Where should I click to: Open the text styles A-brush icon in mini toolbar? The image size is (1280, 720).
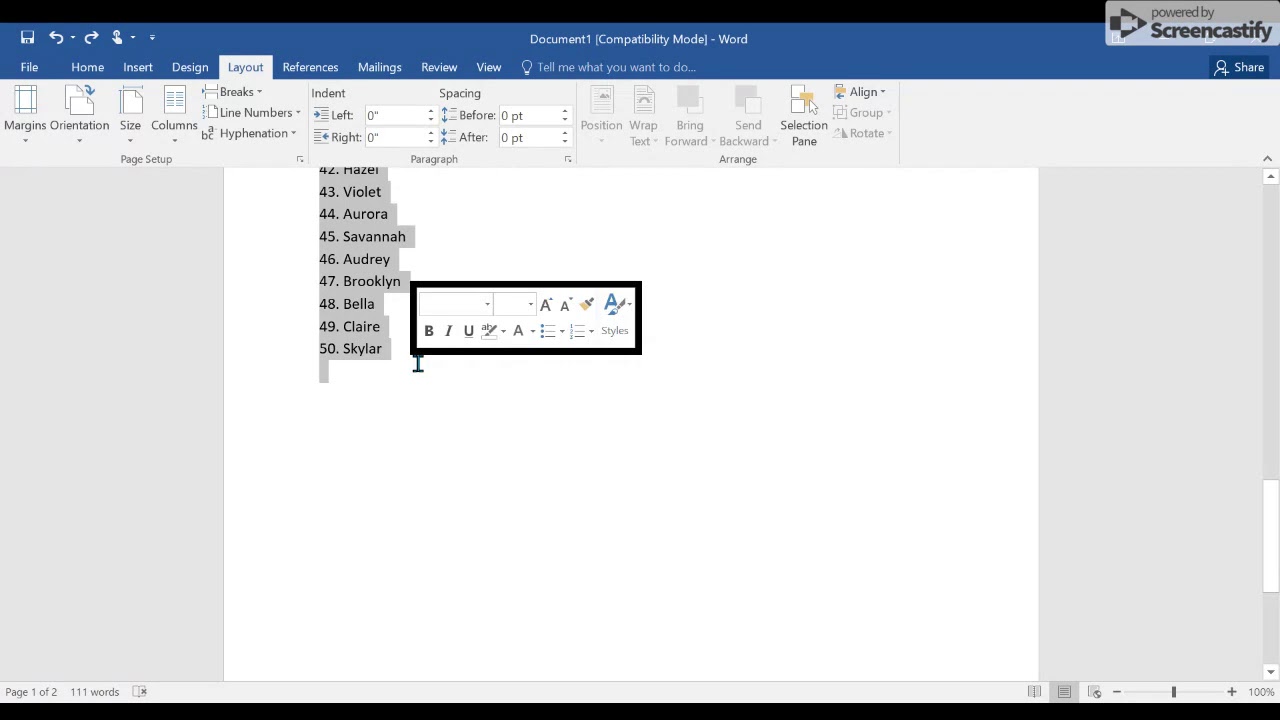pyautogui.click(x=617, y=304)
